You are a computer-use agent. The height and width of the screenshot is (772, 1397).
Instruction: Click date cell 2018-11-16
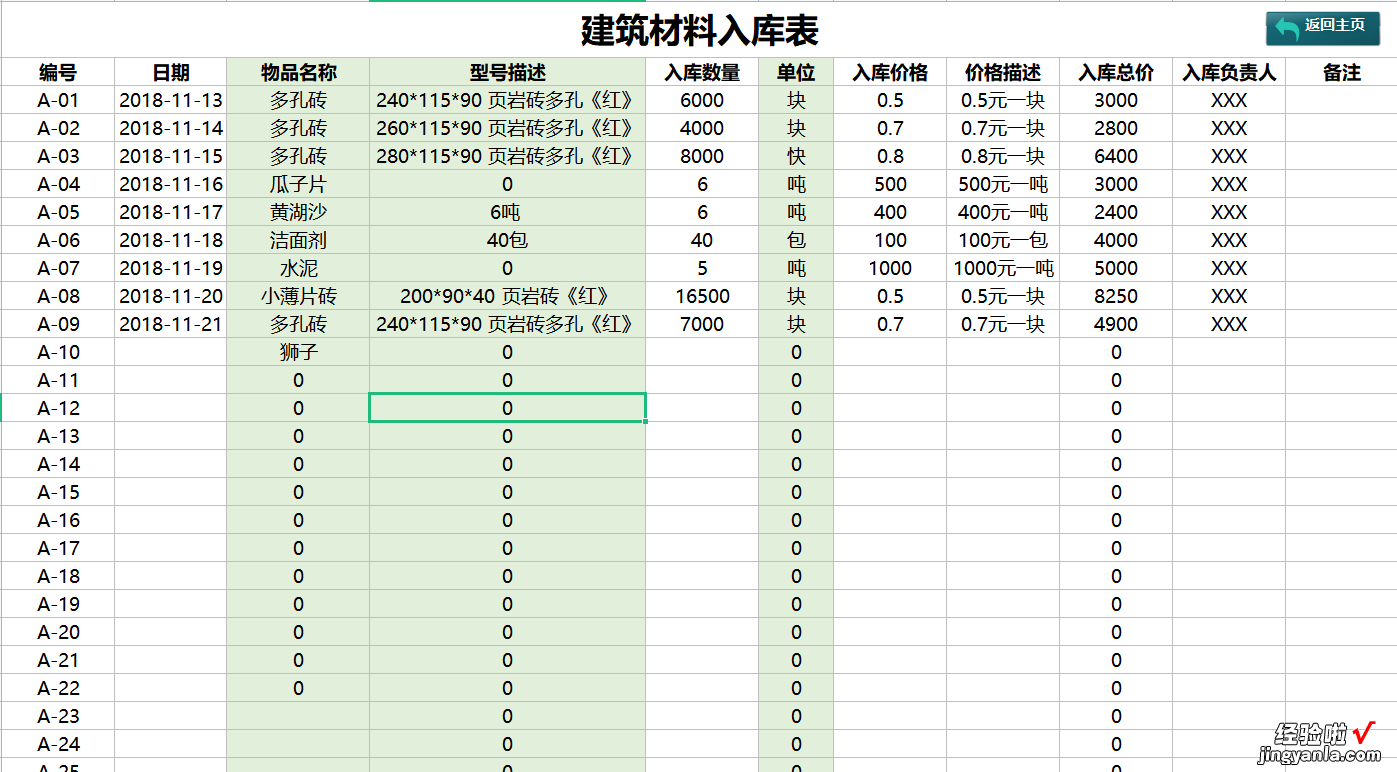171,184
